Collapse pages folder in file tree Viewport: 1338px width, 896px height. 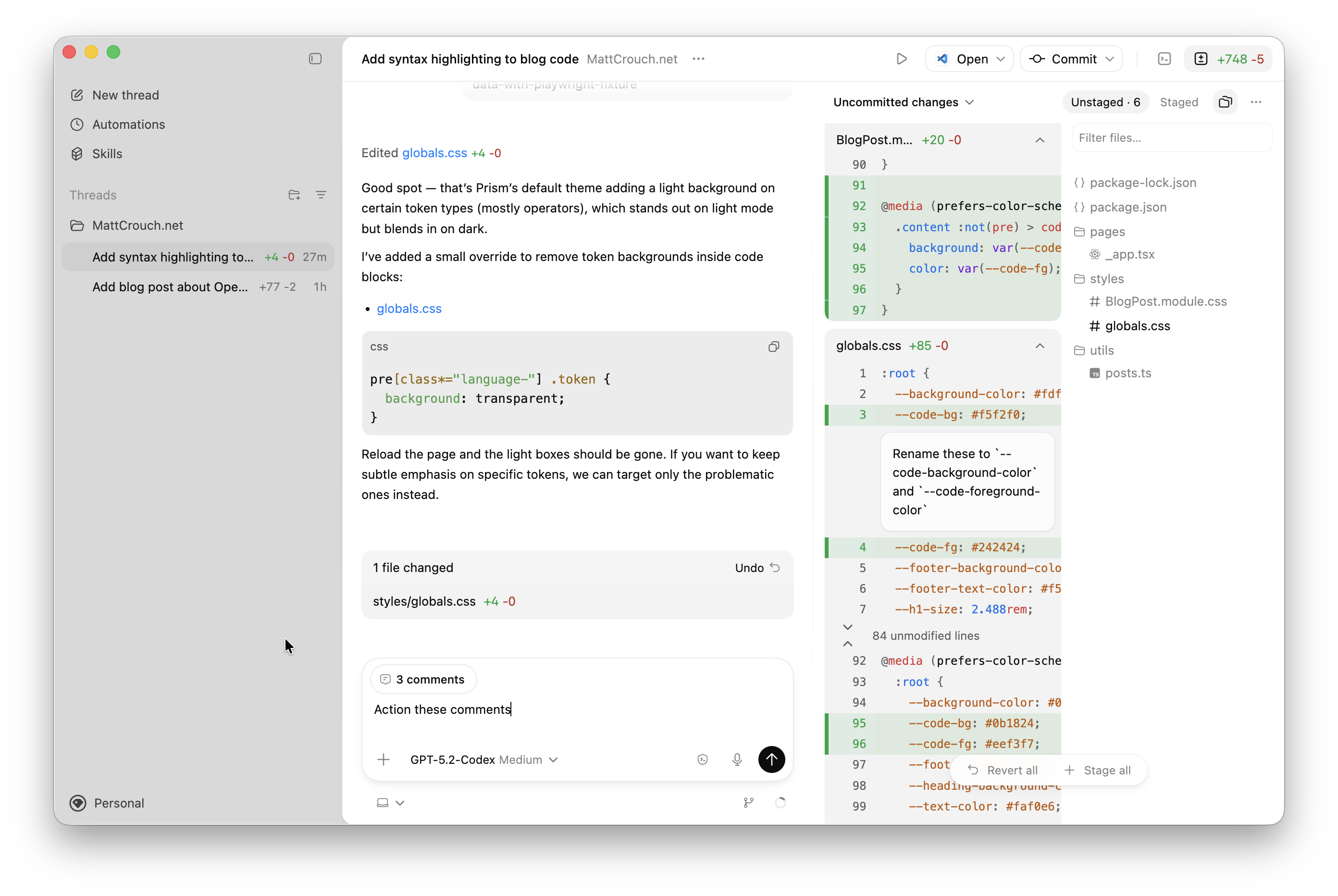pos(1099,232)
